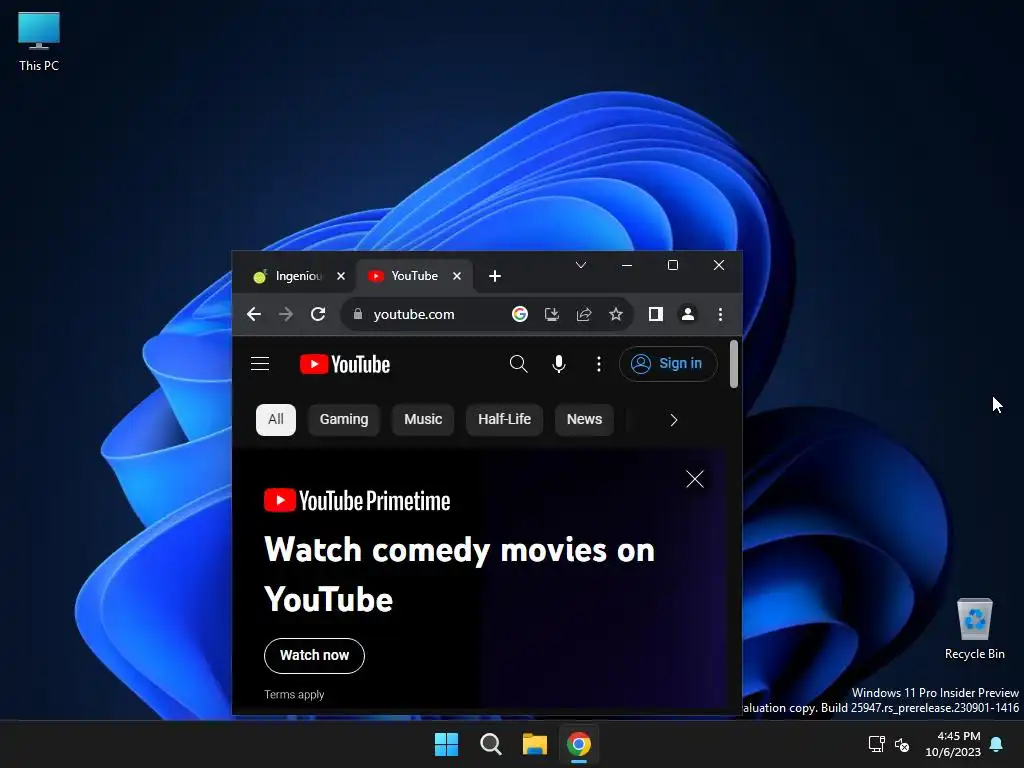
Task: Click the YouTube Primetime logo
Action: [357, 501]
